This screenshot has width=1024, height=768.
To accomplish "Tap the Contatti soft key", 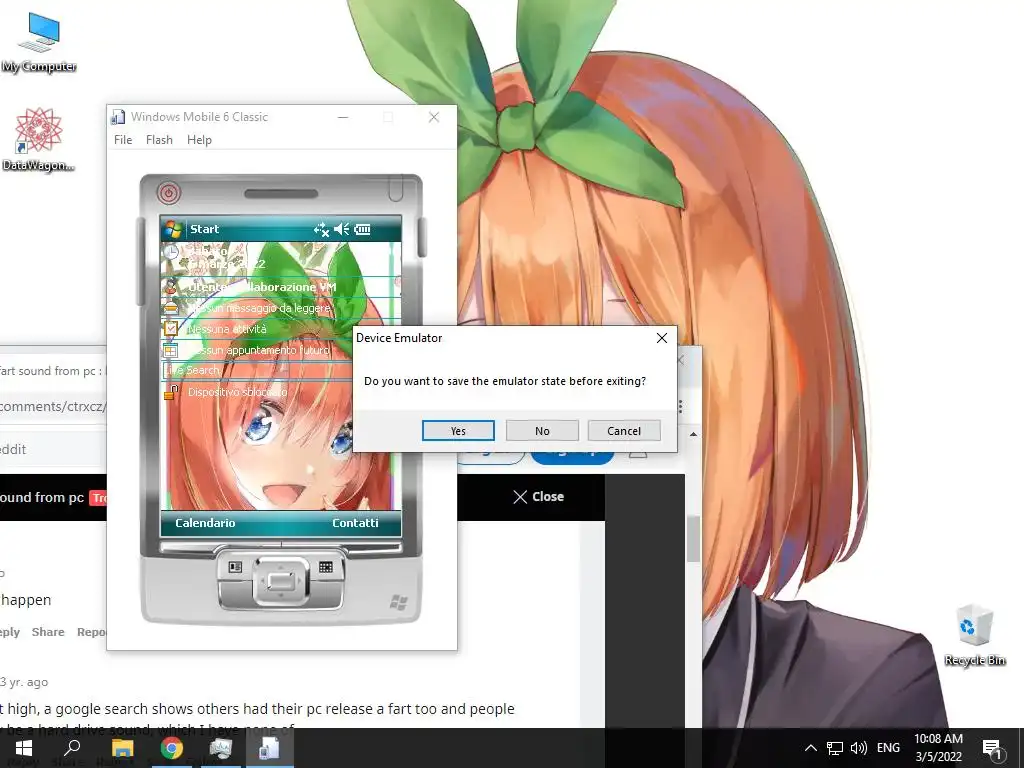I will (355, 522).
